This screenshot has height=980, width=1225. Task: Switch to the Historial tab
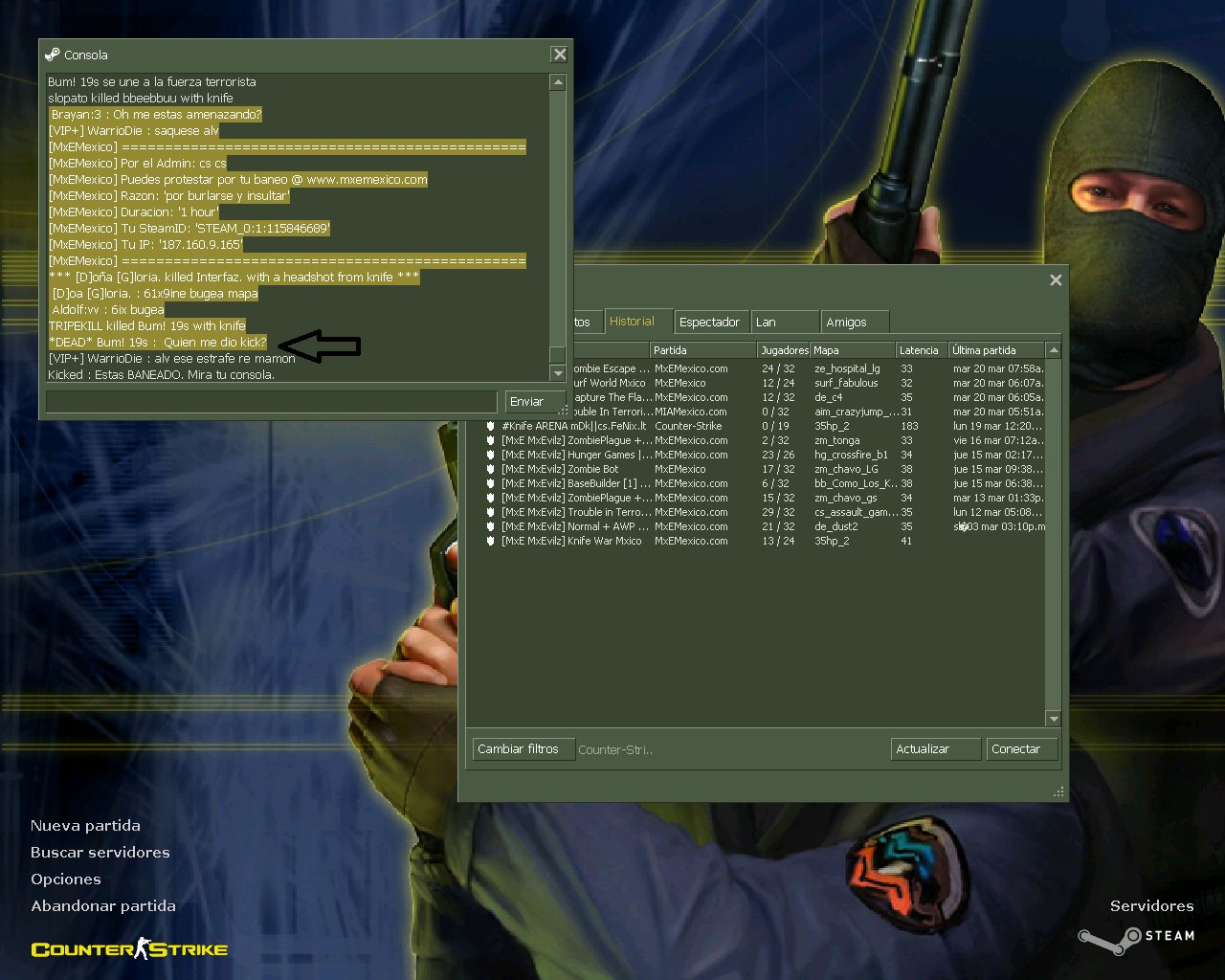(x=638, y=322)
